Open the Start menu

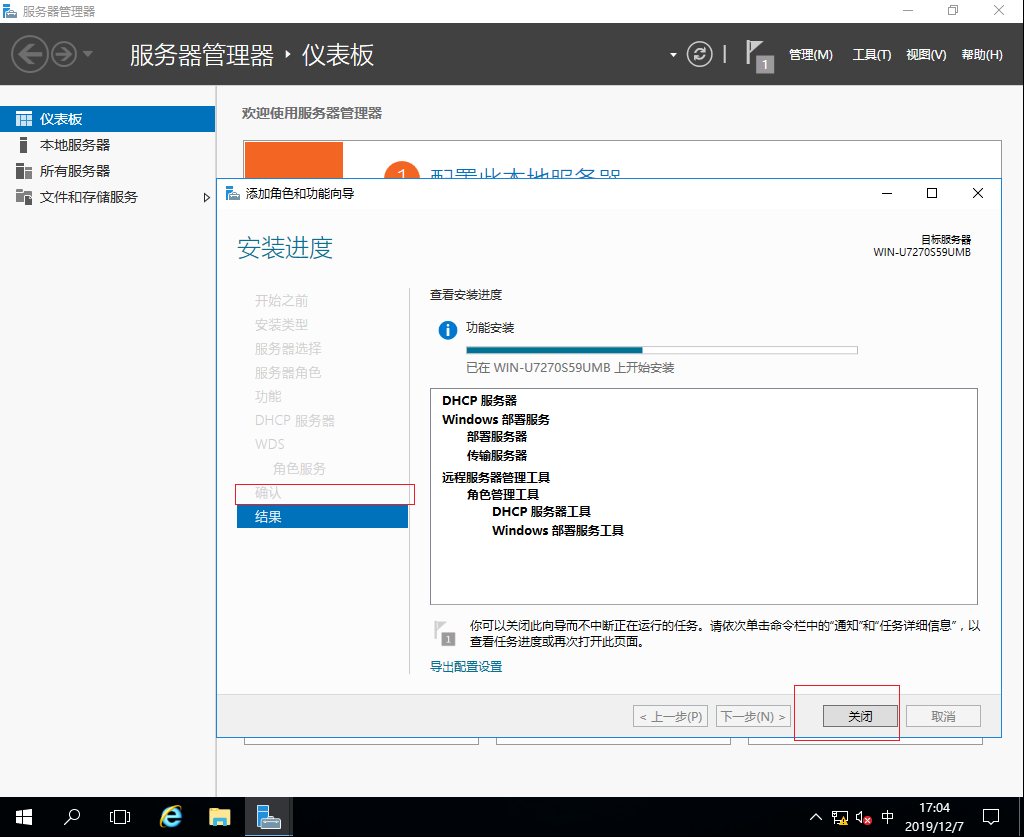tap(22, 816)
